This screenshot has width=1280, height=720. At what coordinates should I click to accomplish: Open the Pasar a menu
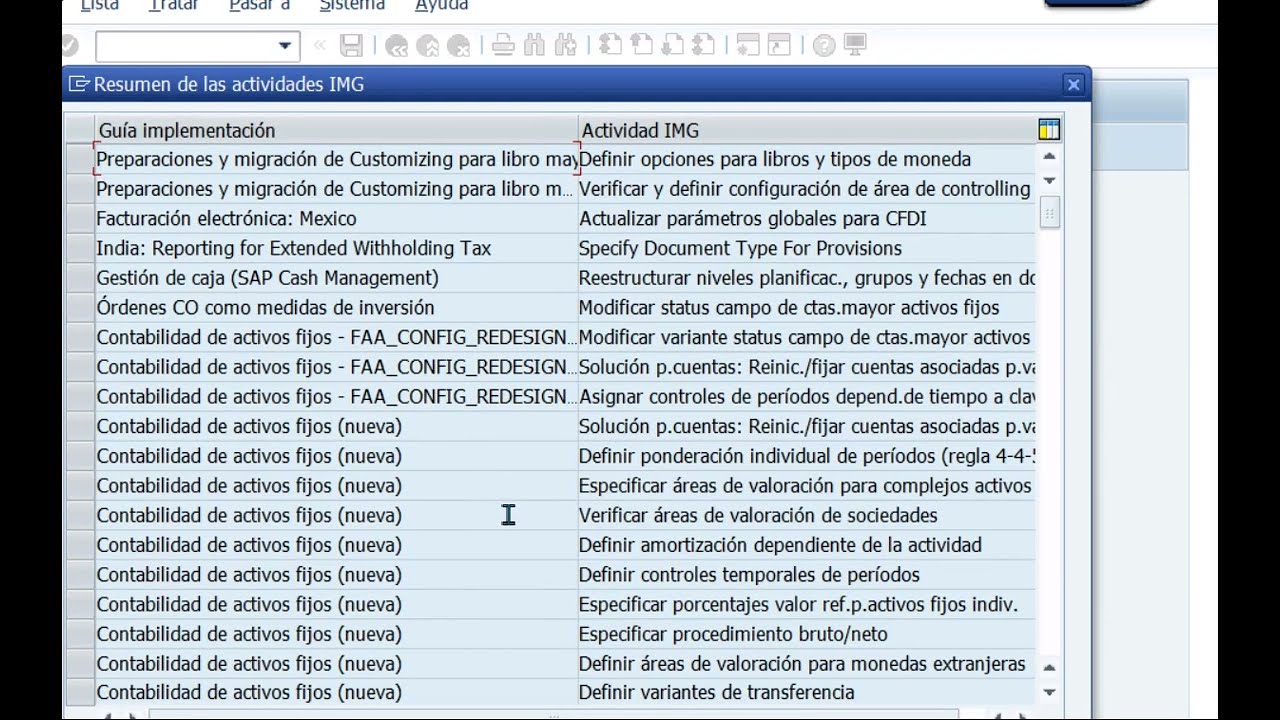click(259, 6)
